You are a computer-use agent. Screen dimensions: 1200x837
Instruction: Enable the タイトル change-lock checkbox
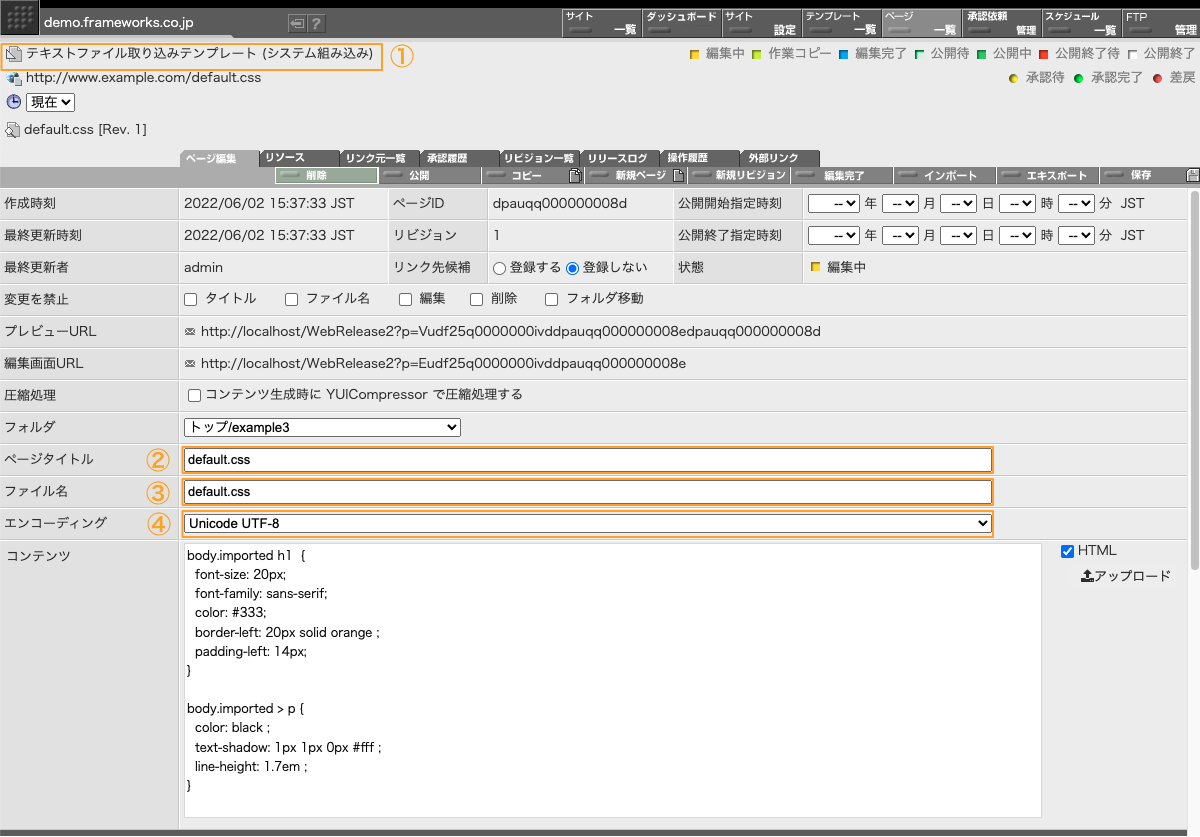point(191,299)
